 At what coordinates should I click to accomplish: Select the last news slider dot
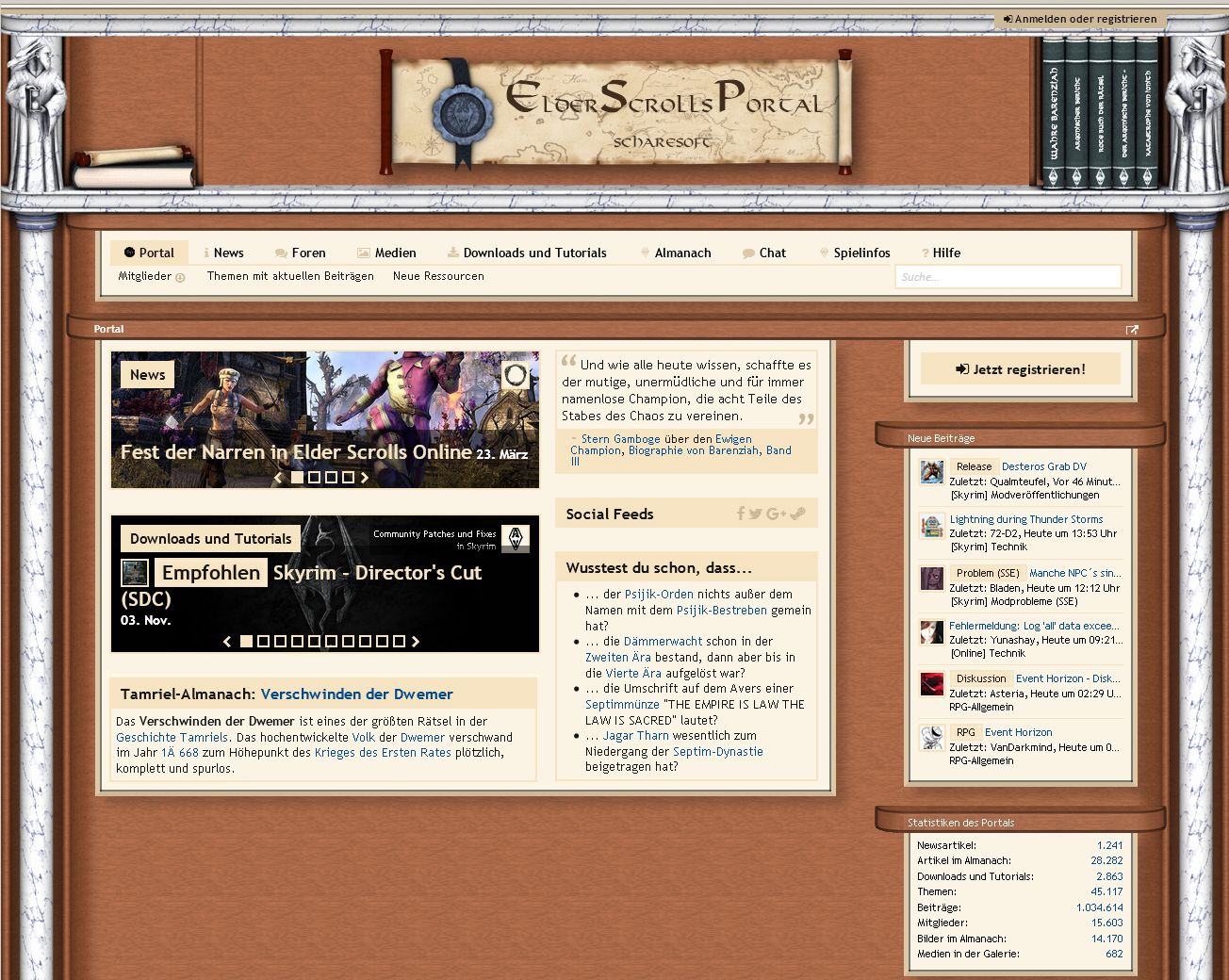[x=348, y=478]
